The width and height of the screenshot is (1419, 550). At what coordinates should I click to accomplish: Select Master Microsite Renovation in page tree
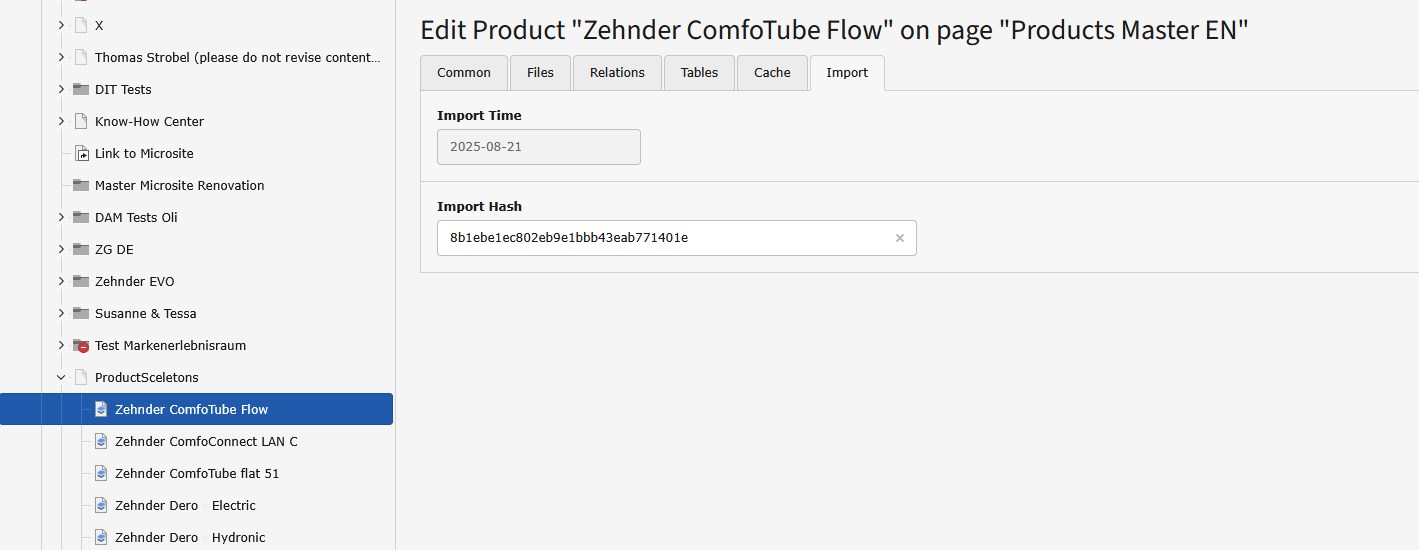180,185
